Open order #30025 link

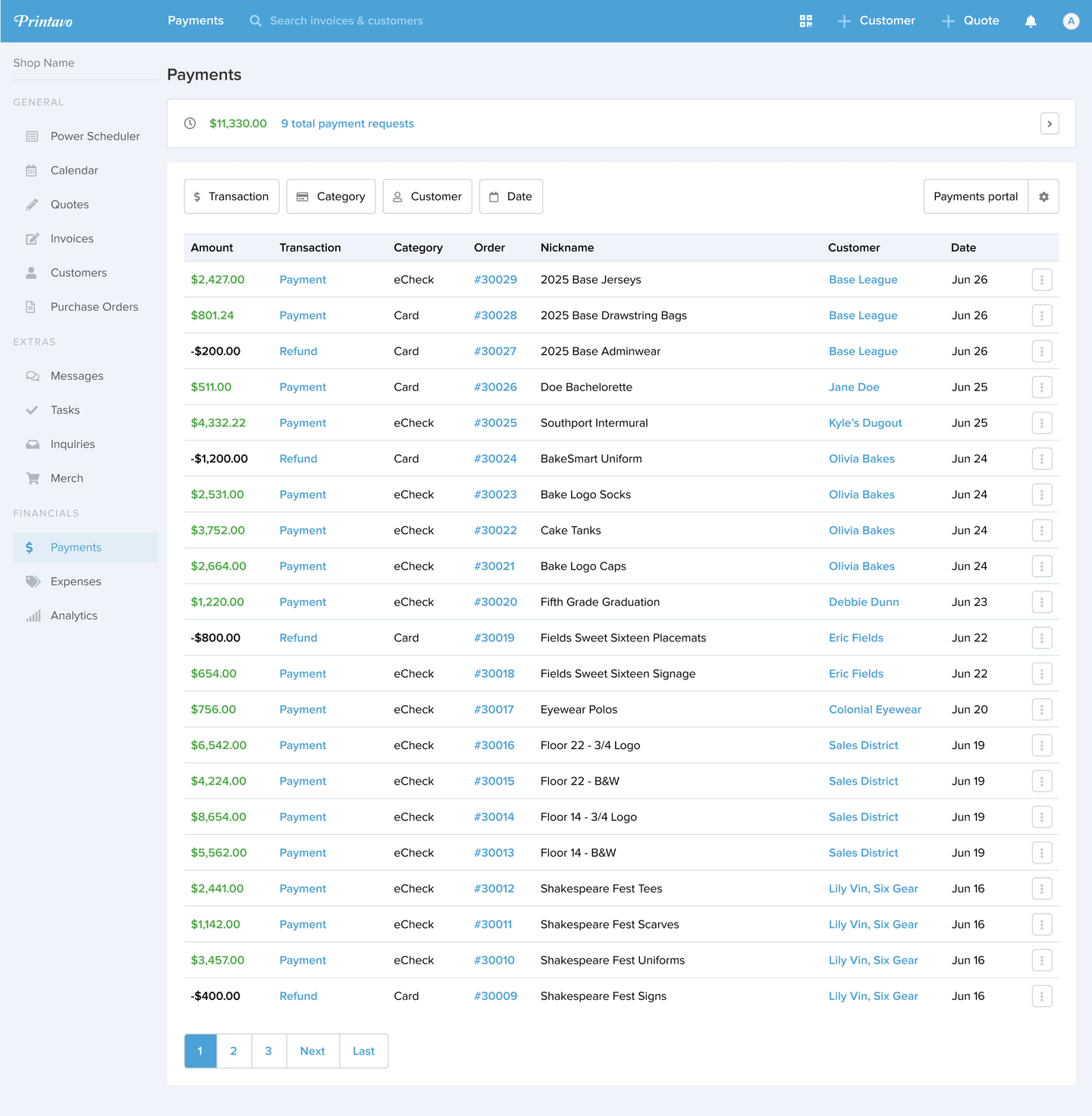495,423
